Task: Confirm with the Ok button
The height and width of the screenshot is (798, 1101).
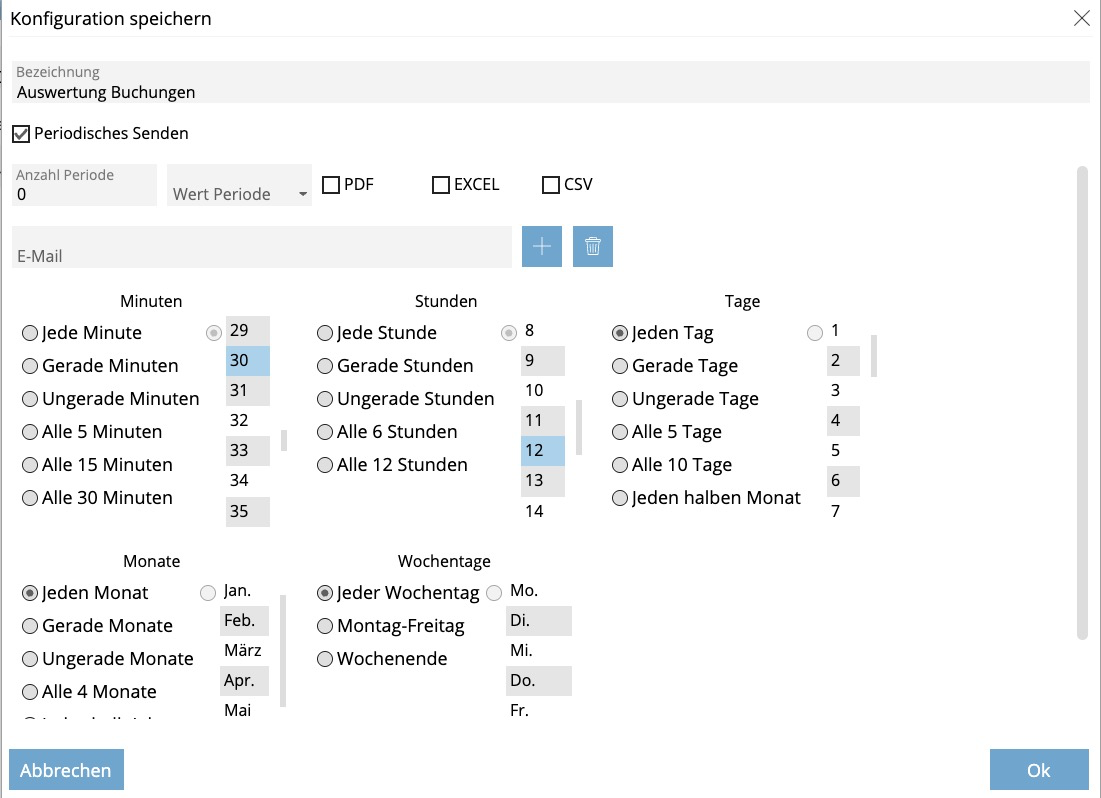Action: [1039, 770]
